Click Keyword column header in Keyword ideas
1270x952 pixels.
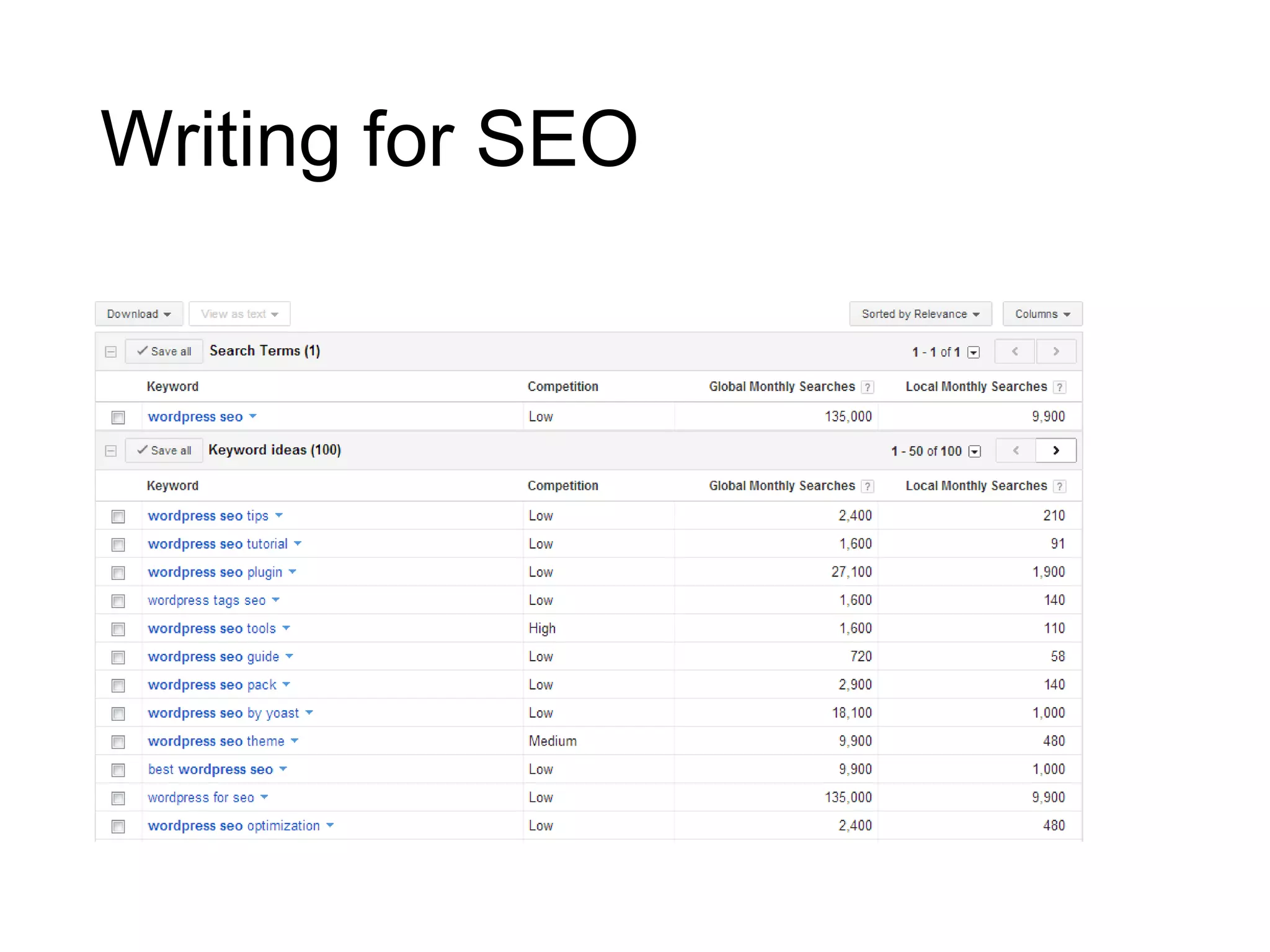pyautogui.click(x=172, y=486)
